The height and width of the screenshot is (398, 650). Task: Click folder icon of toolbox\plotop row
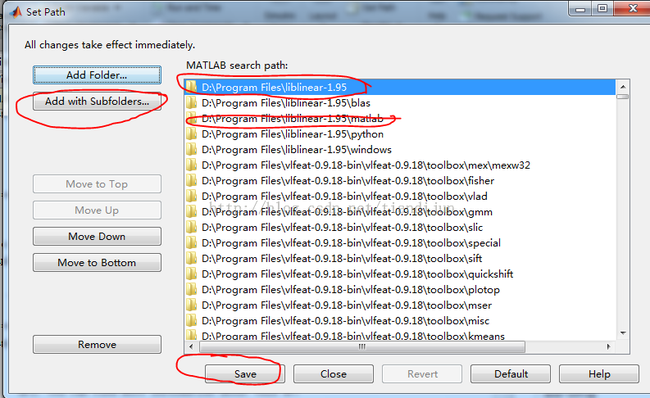coord(192,289)
